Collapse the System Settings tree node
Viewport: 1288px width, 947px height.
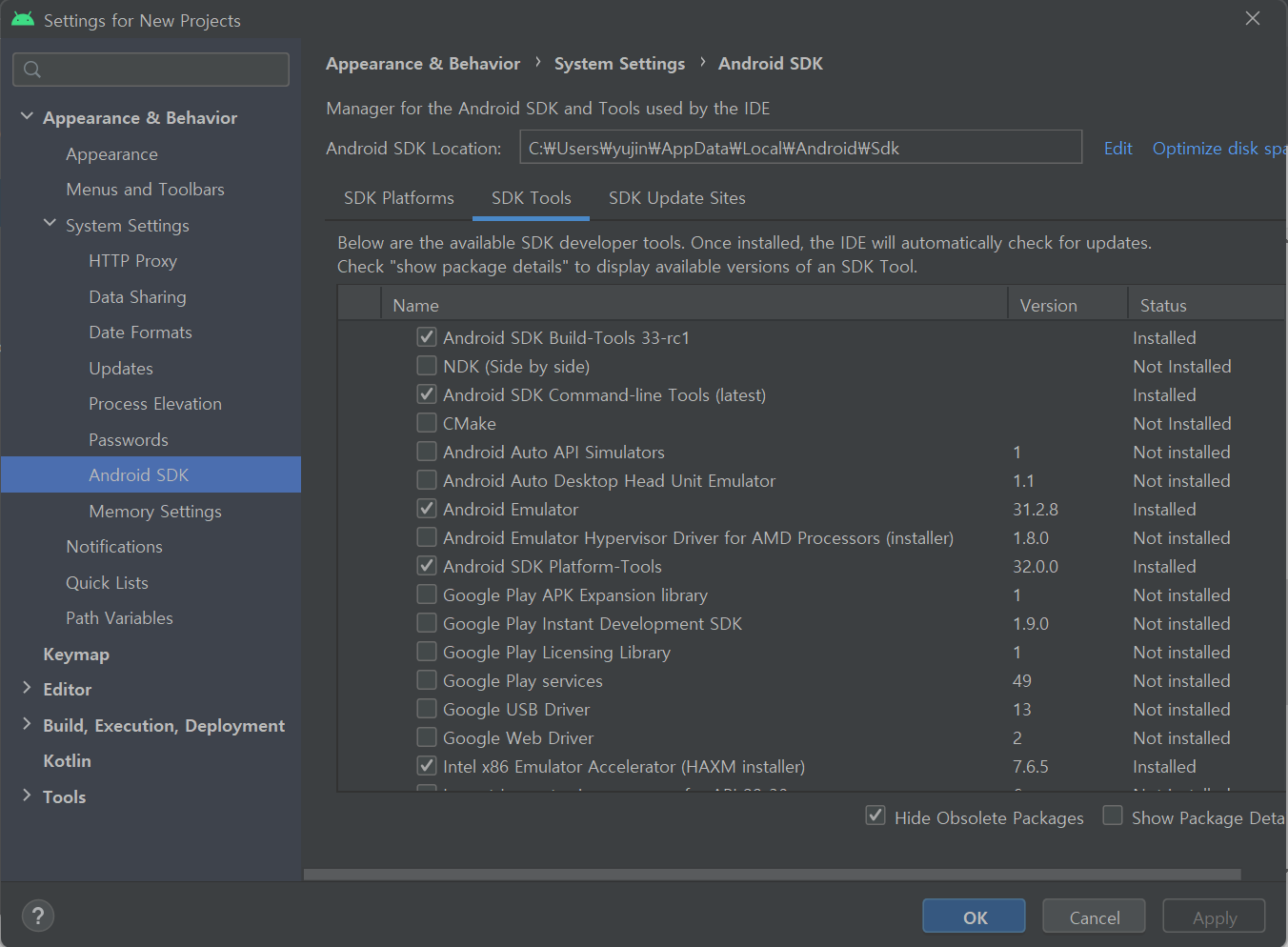[x=50, y=224]
